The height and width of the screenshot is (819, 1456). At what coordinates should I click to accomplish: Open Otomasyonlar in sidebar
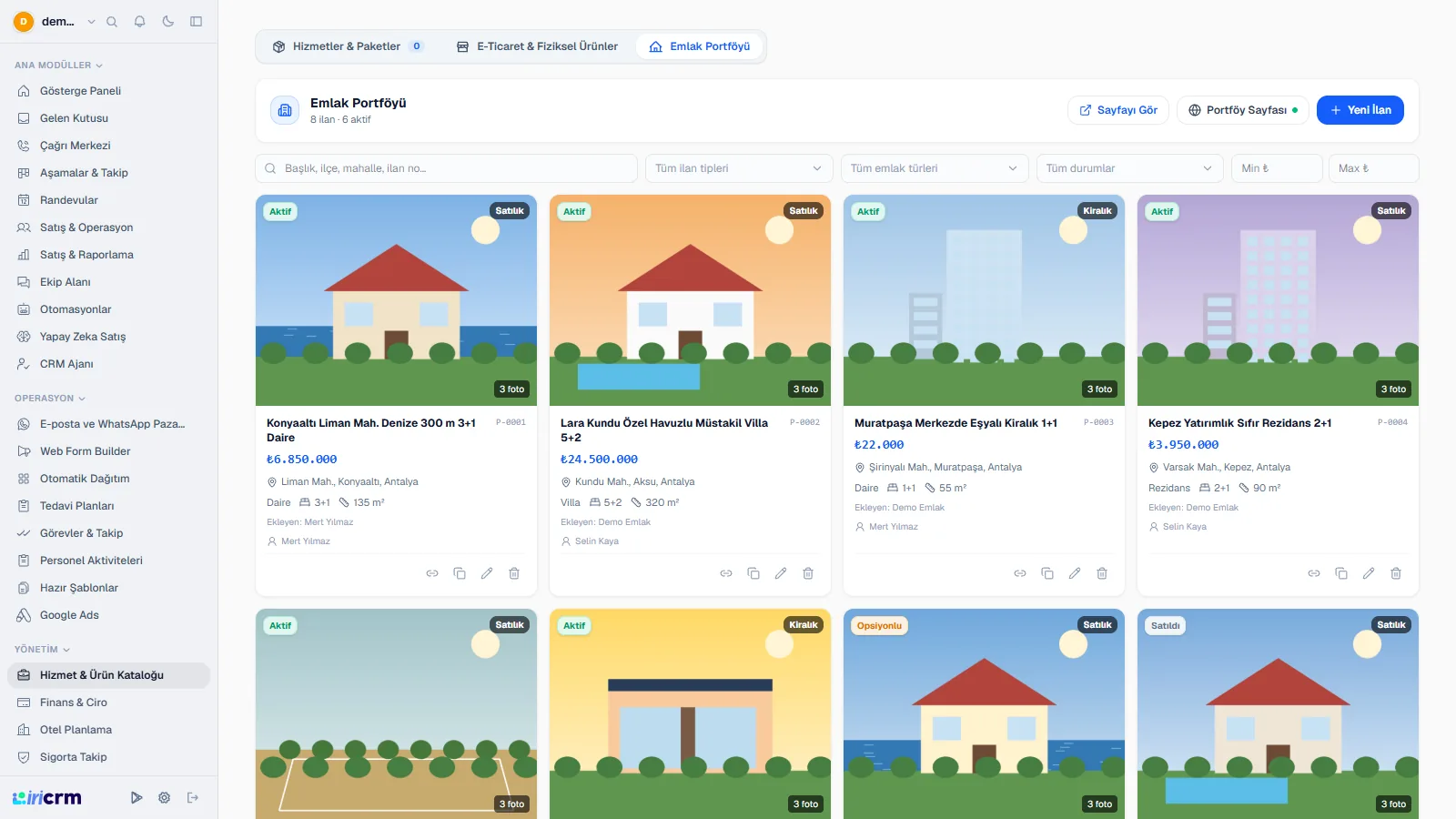pyautogui.click(x=108, y=309)
